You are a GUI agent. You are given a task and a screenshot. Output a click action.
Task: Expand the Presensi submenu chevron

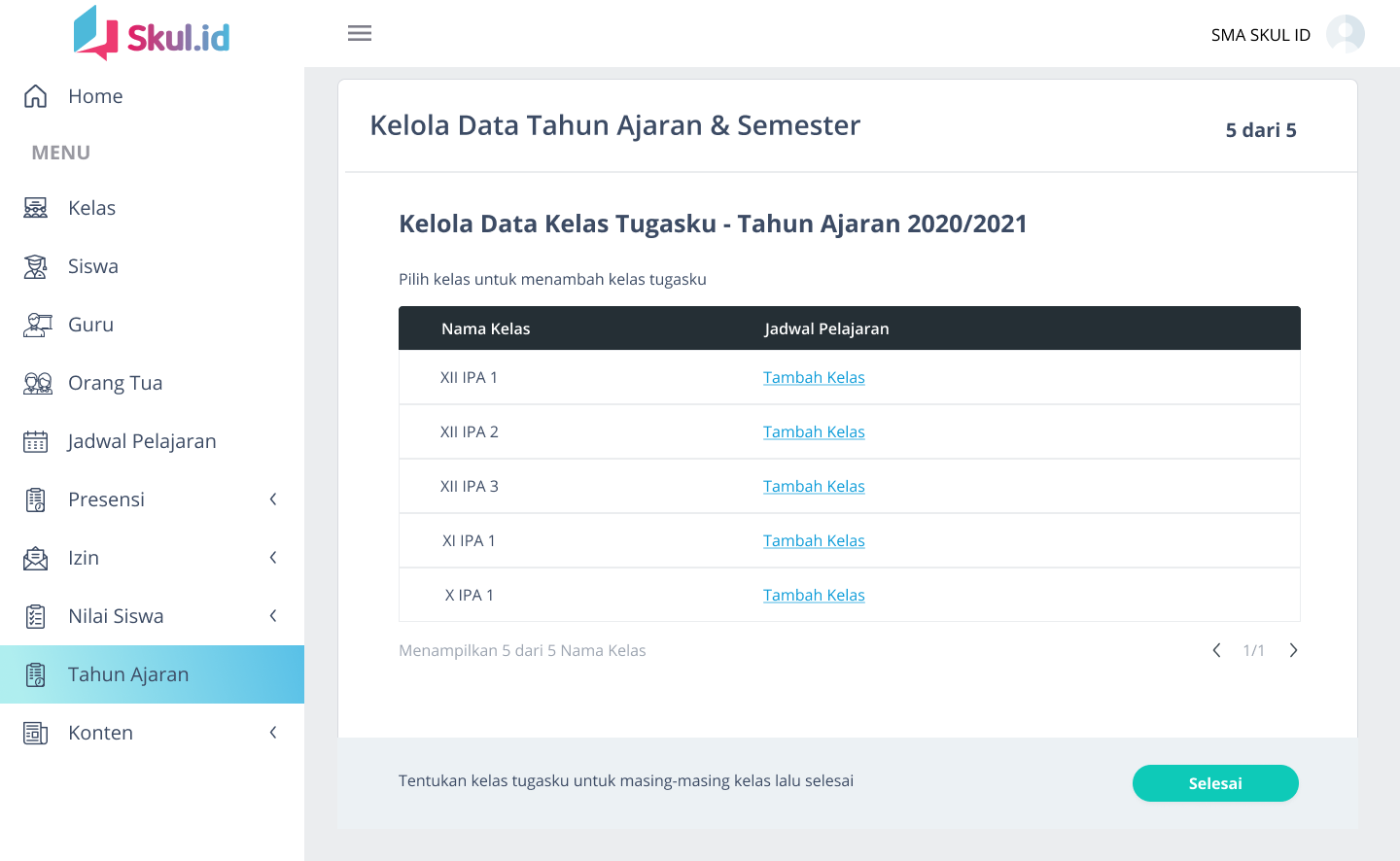tap(273, 499)
